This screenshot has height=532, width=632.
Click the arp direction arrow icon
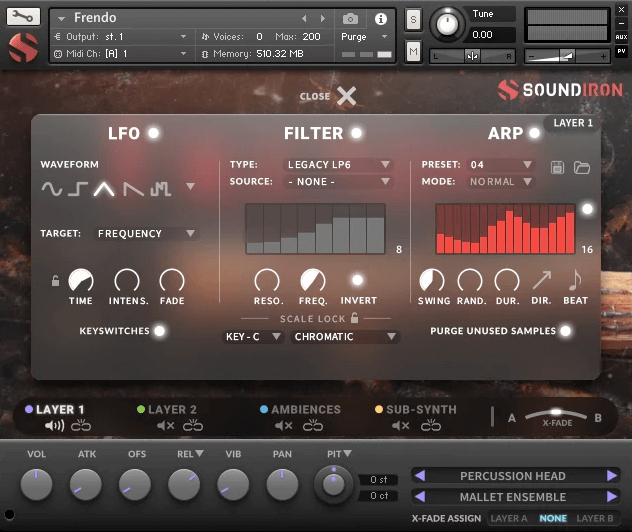541,281
